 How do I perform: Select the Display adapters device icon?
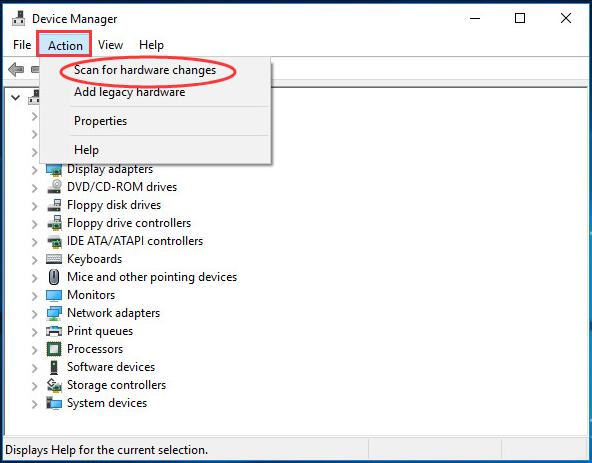tap(54, 170)
